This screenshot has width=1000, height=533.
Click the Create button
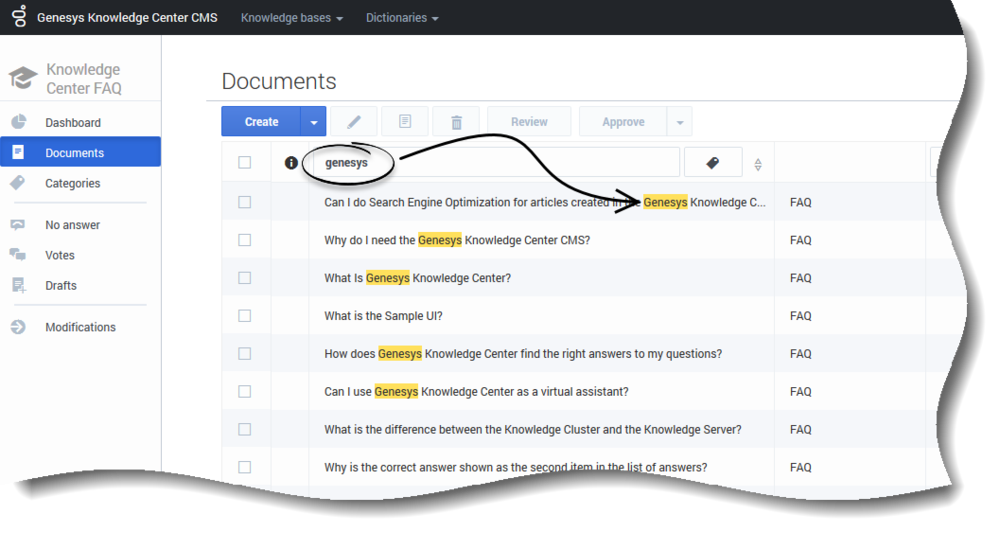[x=261, y=121]
